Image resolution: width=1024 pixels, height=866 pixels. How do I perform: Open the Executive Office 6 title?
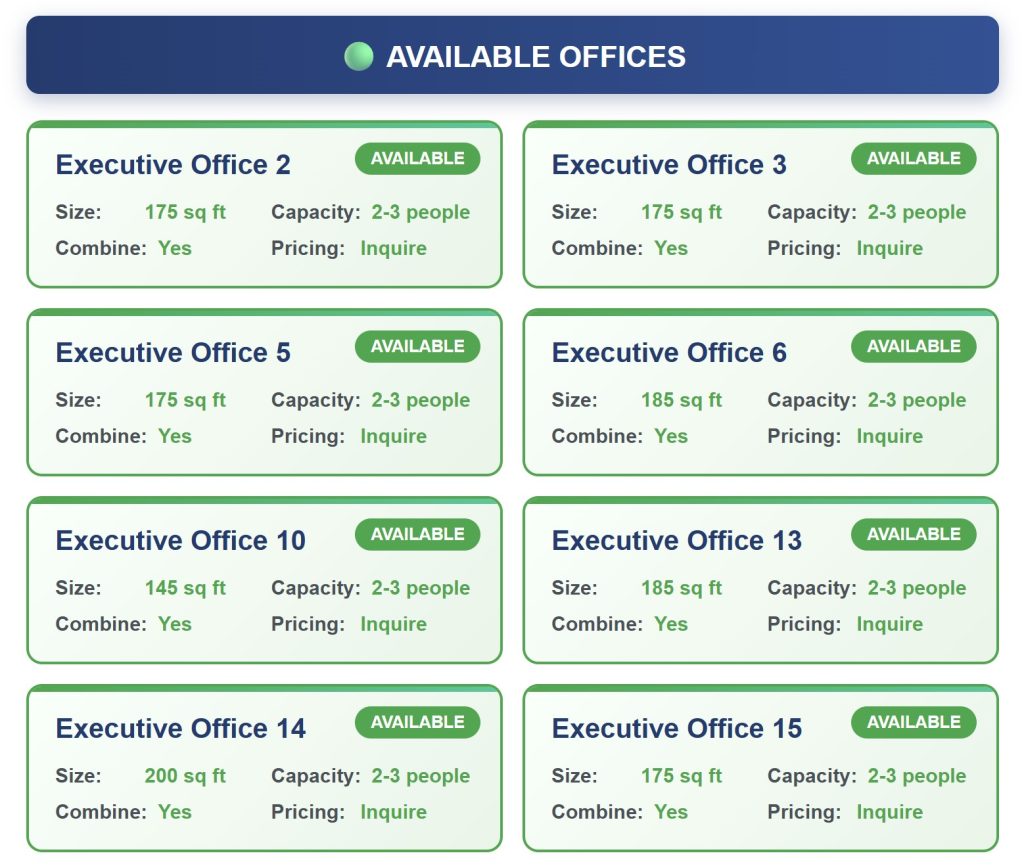coord(669,353)
